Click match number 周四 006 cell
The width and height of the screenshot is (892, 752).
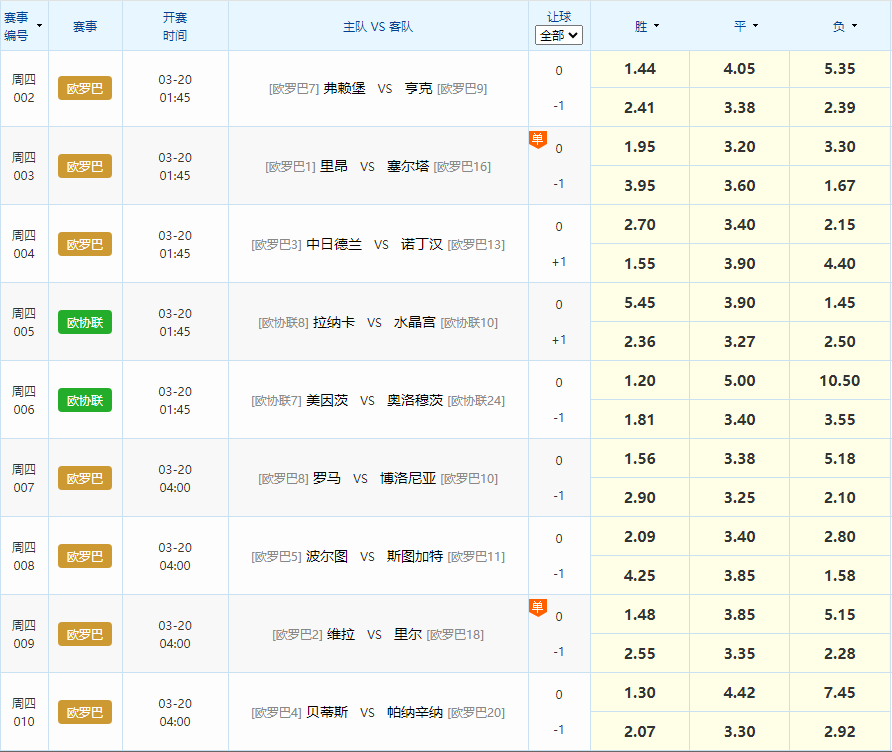(24, 400)
